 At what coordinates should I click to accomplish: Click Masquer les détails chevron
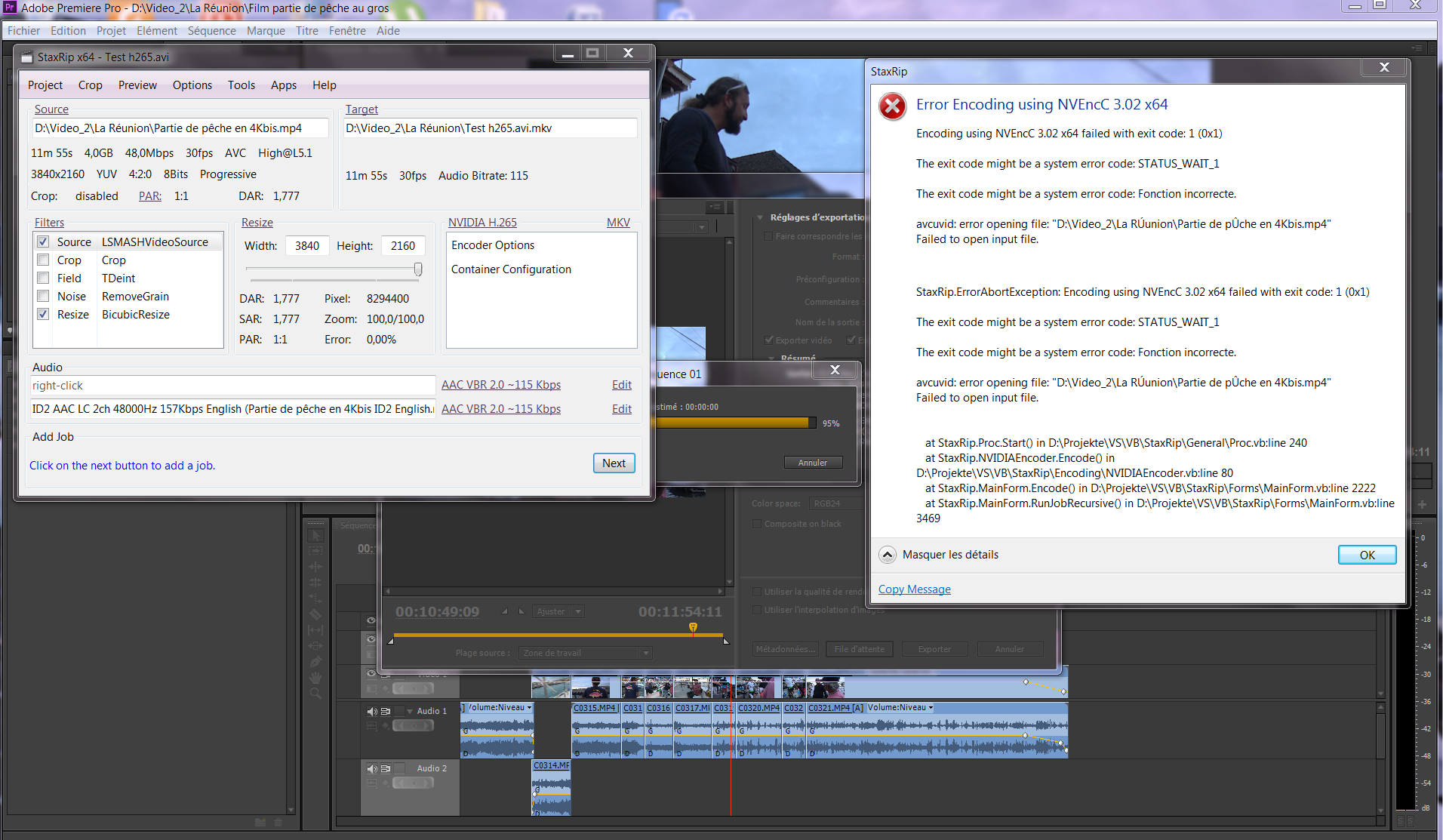point(888,555)
